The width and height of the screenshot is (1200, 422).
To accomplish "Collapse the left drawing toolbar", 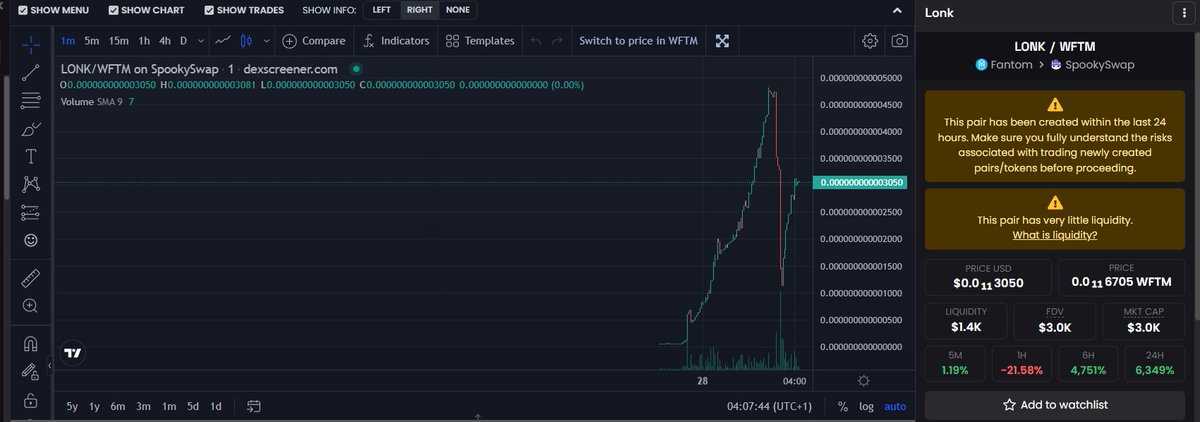I will pyautogui.click(x=48, y=366).
